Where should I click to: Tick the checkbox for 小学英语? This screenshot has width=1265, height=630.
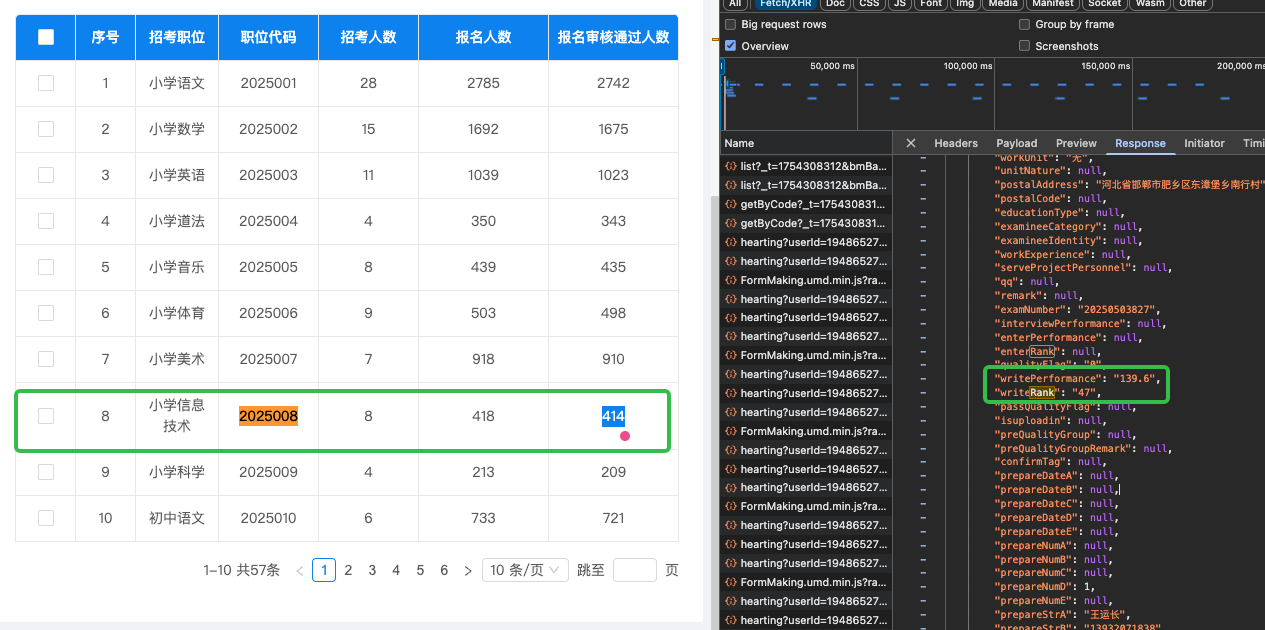coord(46,175)
